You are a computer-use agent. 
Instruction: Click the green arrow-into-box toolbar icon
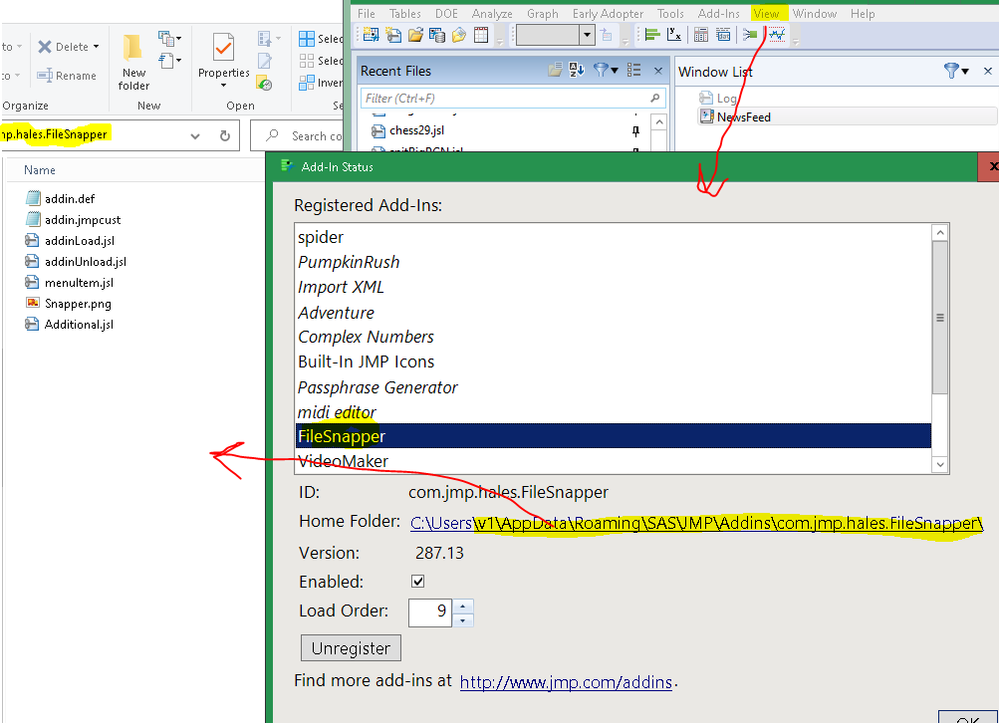point(750,35)
